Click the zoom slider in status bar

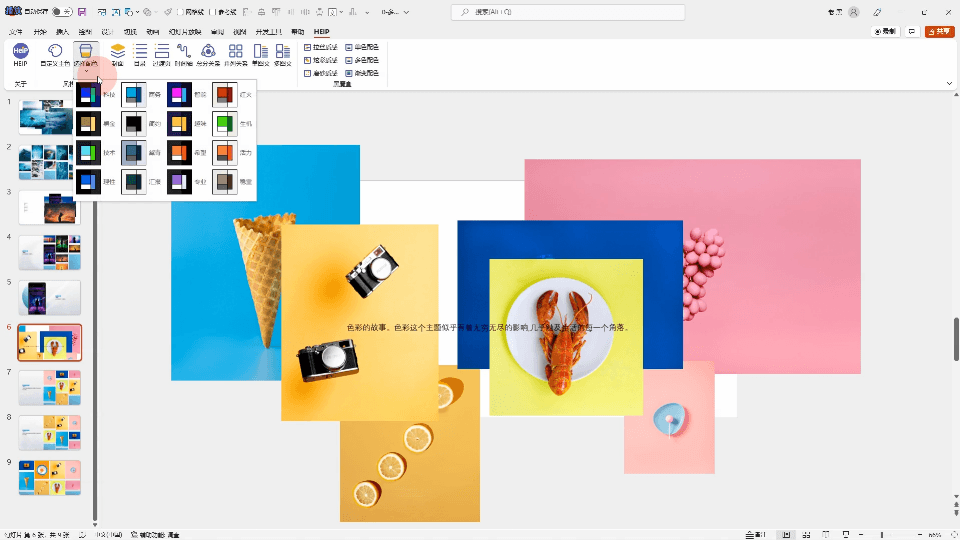[890, 534]
